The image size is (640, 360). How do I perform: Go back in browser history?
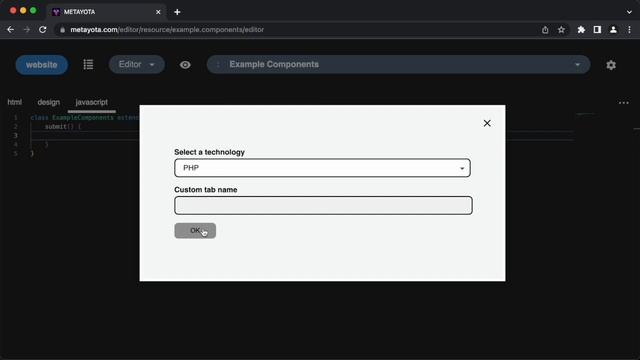[11, 30]
